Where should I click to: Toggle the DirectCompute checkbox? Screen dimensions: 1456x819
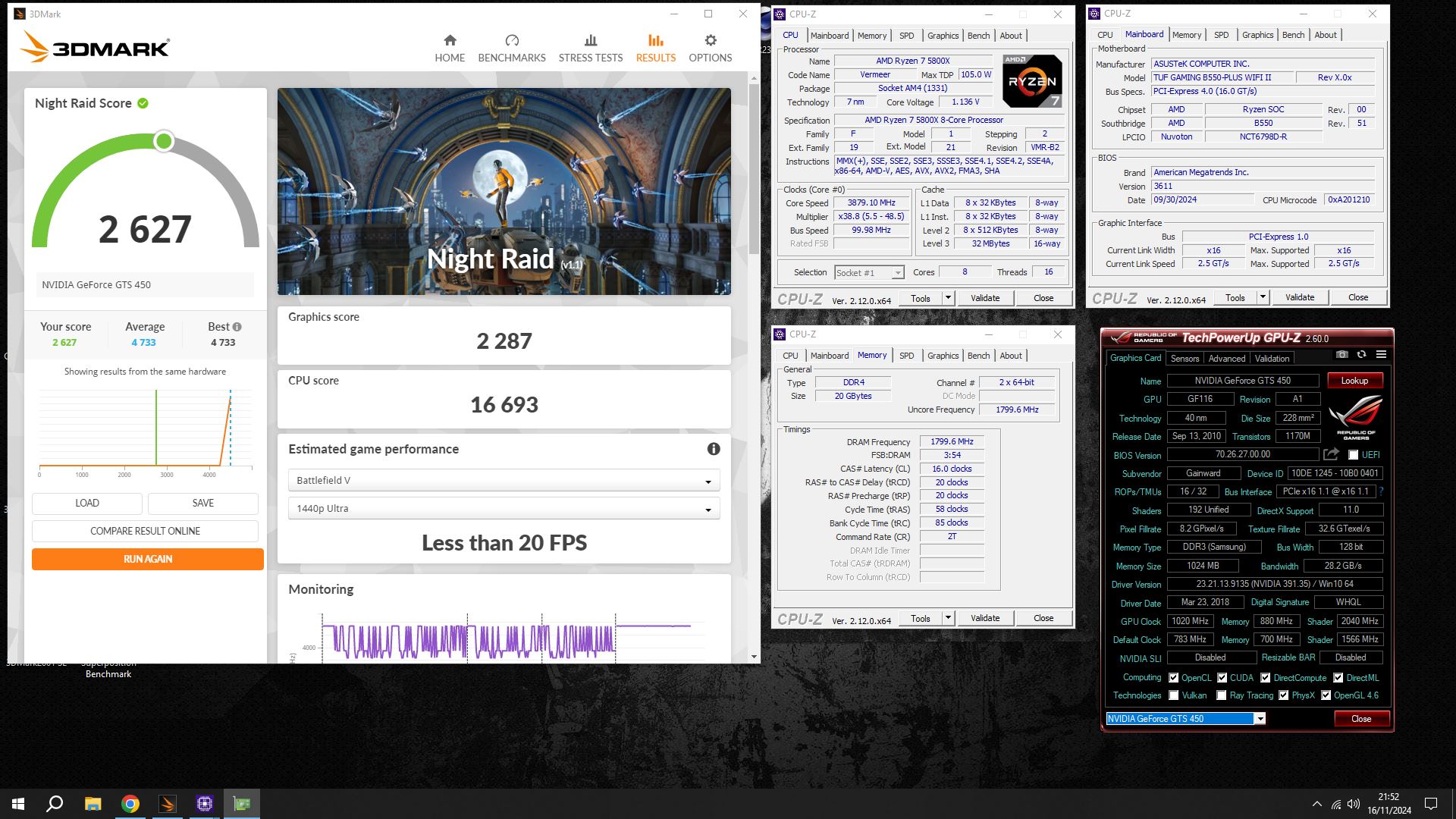click(x=1266, y=678)
